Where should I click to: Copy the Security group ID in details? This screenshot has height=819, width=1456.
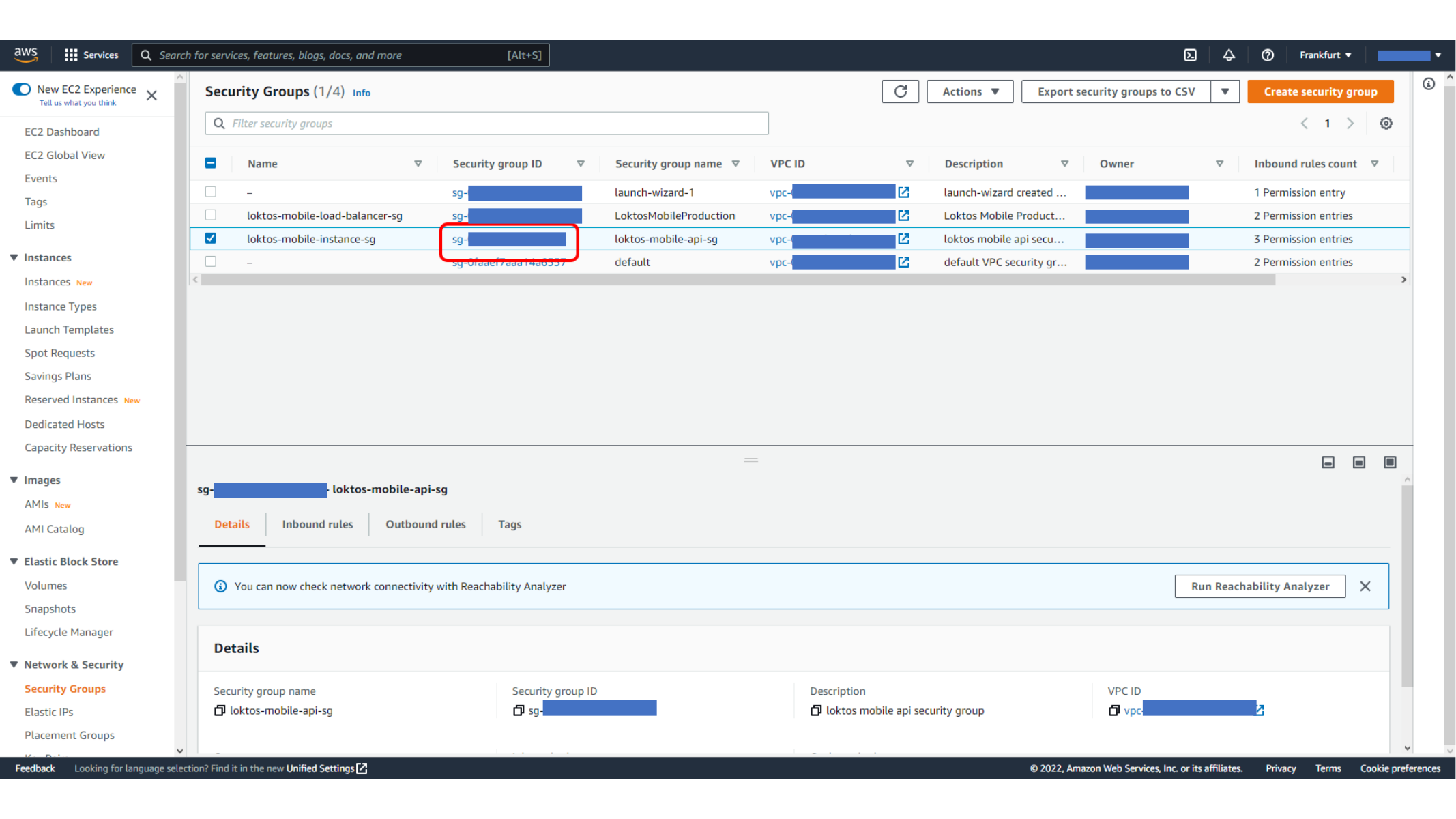click(519, 710)
